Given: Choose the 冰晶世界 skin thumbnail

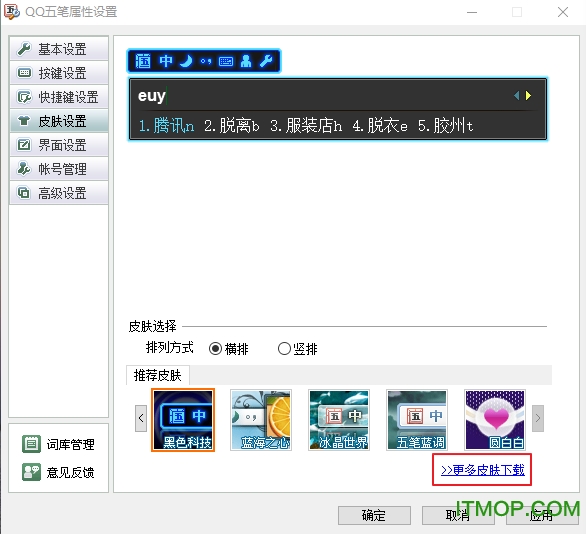Looking at the screenshot, I should 339,420.
